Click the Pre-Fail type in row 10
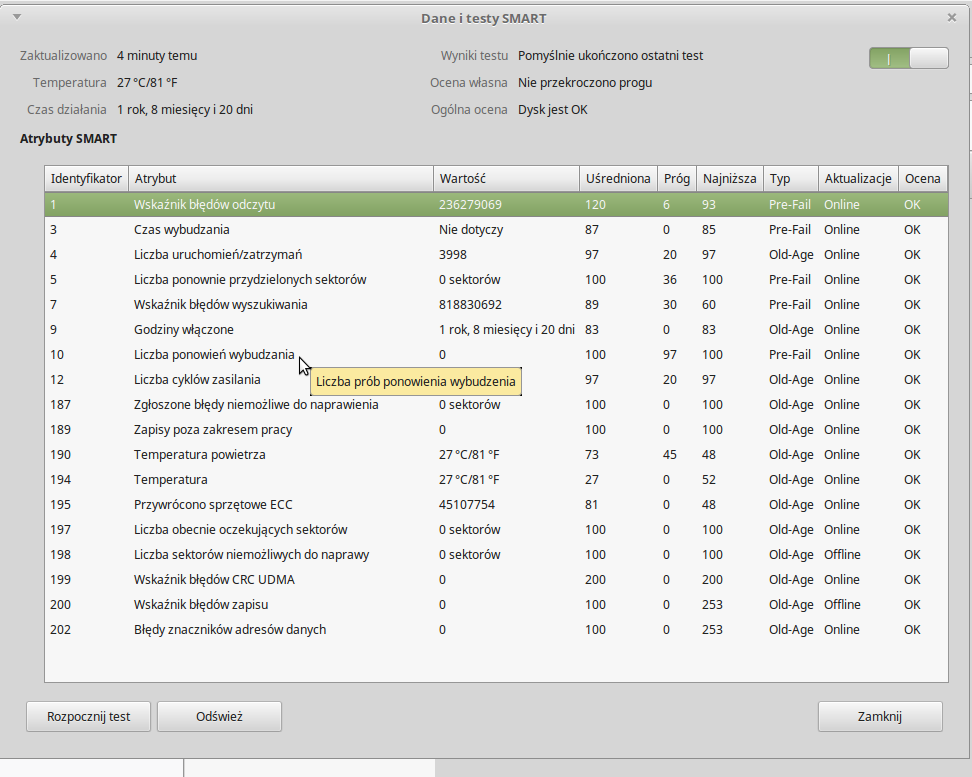The width and height of the screenshot is (972, 777). tap(790, 355)
